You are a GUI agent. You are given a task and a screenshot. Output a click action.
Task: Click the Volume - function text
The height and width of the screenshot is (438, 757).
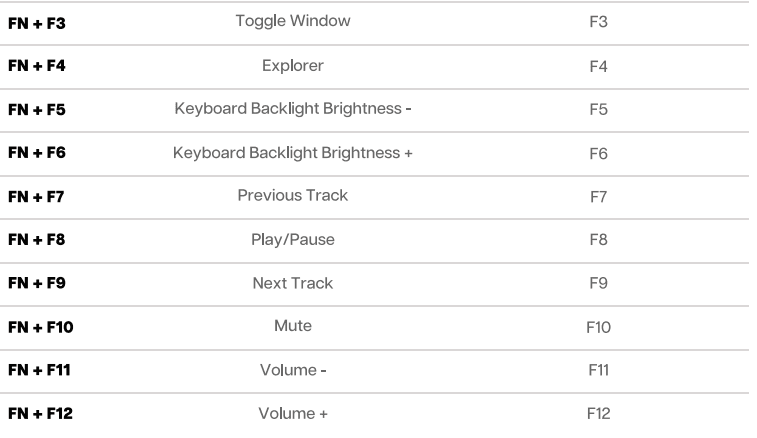click(x=293, y=371)
